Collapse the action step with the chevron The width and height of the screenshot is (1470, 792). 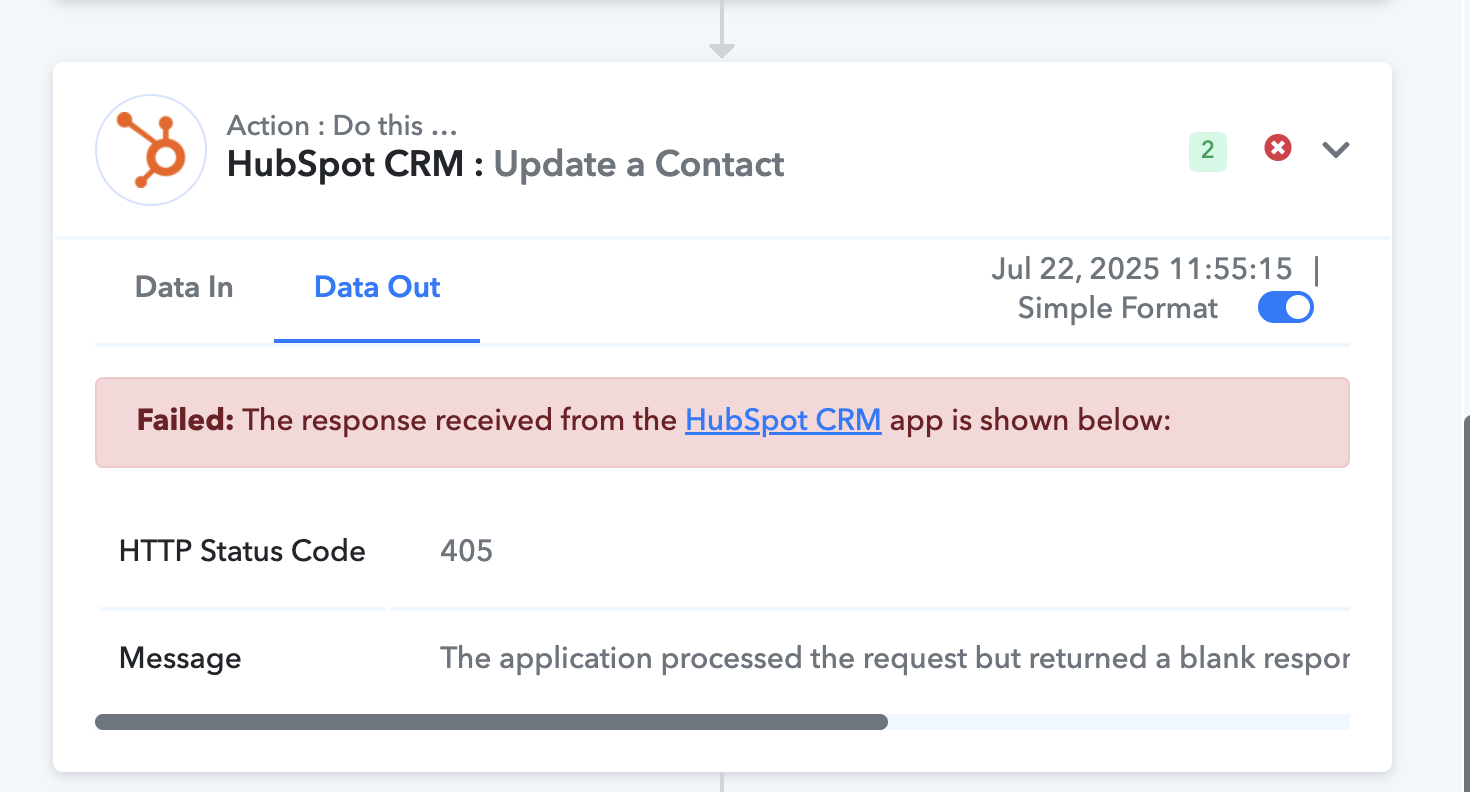(1336, 150)
